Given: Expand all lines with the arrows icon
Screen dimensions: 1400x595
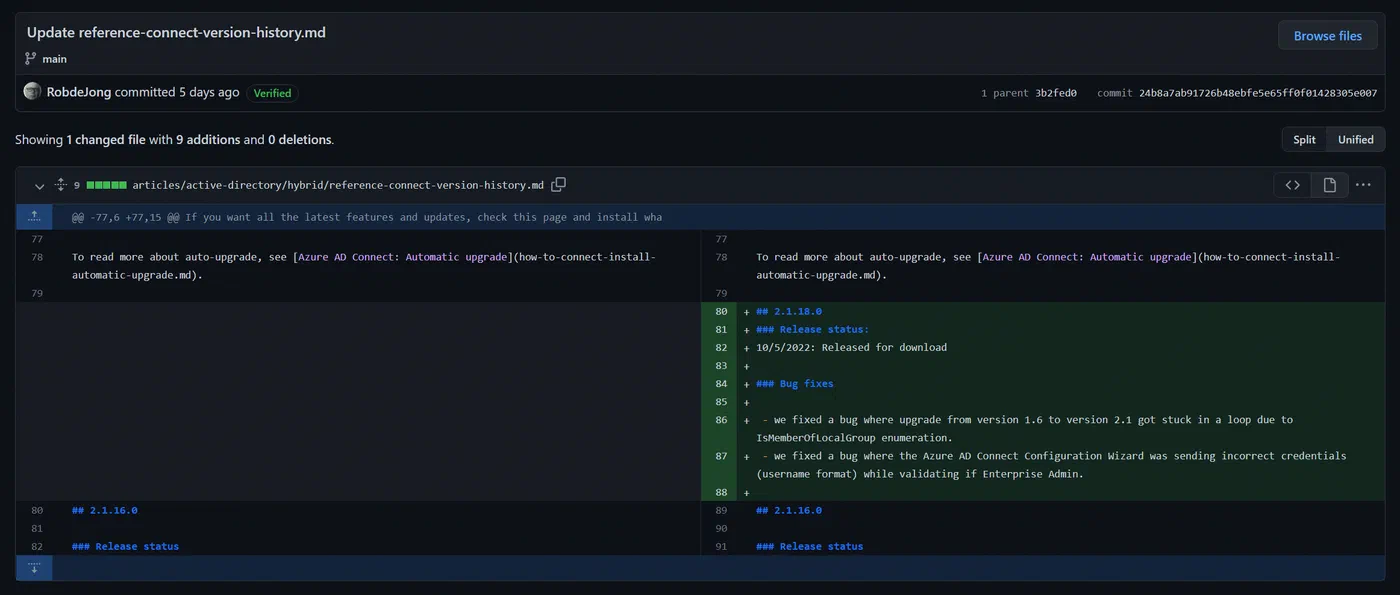Looking at the screenshot, I should click(x=60, y=185).
